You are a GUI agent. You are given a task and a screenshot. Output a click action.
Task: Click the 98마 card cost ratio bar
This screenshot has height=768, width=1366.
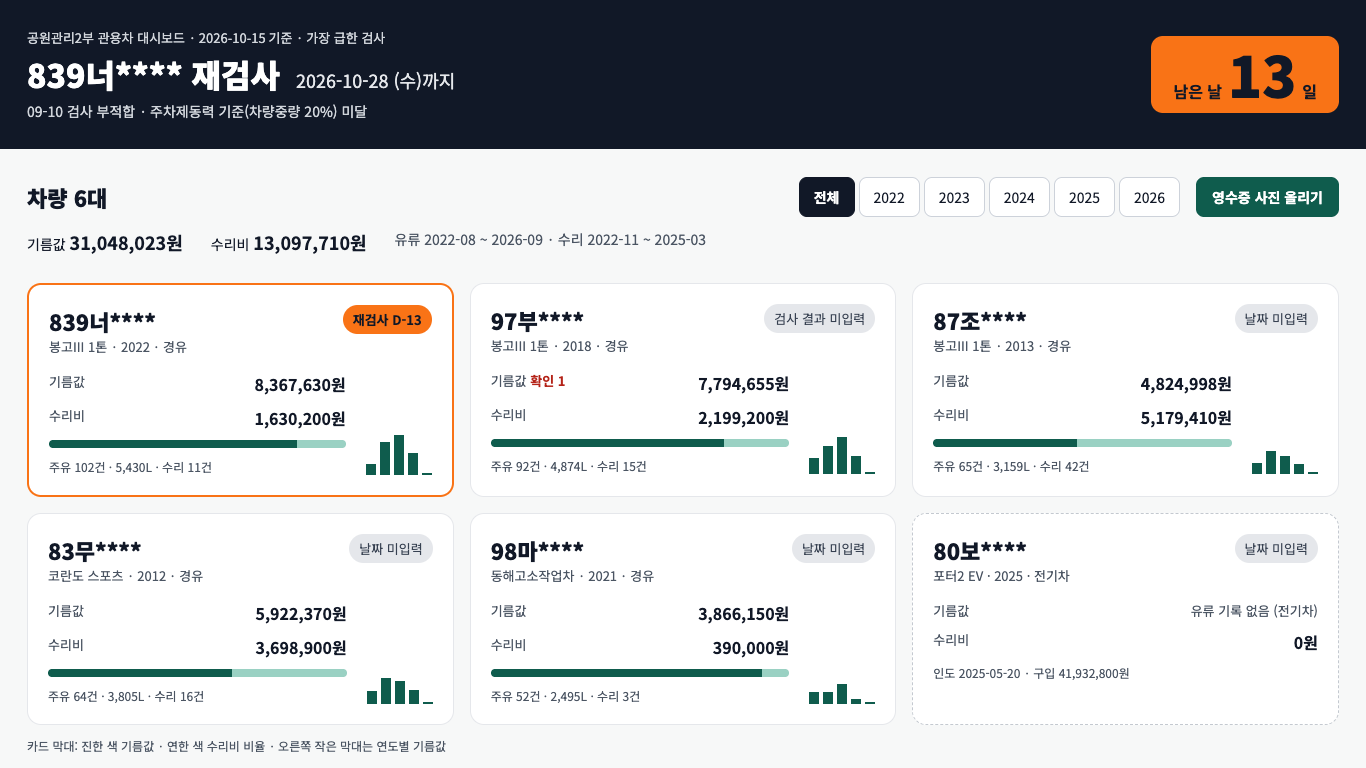(x=640, y=673)
